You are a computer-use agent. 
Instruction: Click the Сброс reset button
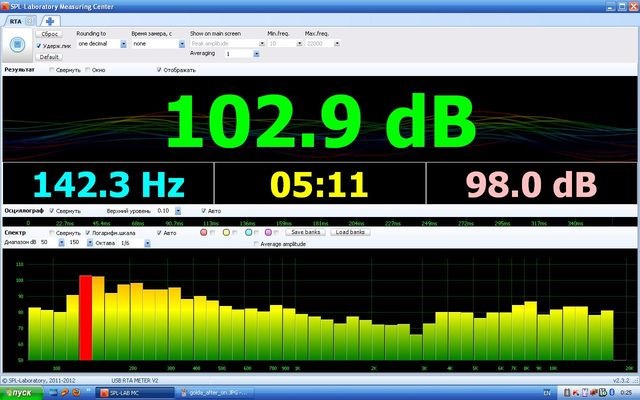coord(49,34)
